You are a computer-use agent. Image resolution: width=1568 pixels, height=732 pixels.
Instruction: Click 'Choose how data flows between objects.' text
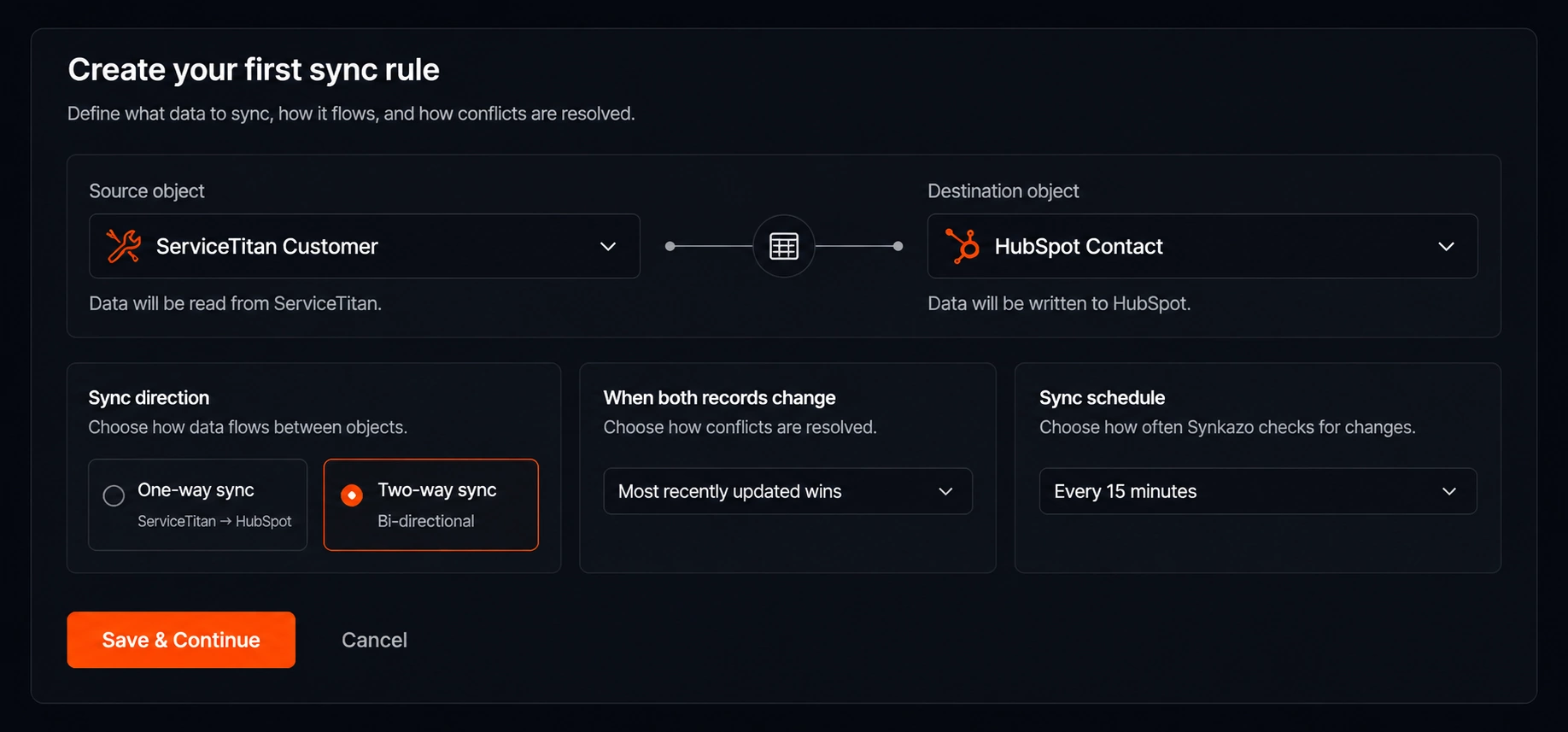[x=248, y=427]
